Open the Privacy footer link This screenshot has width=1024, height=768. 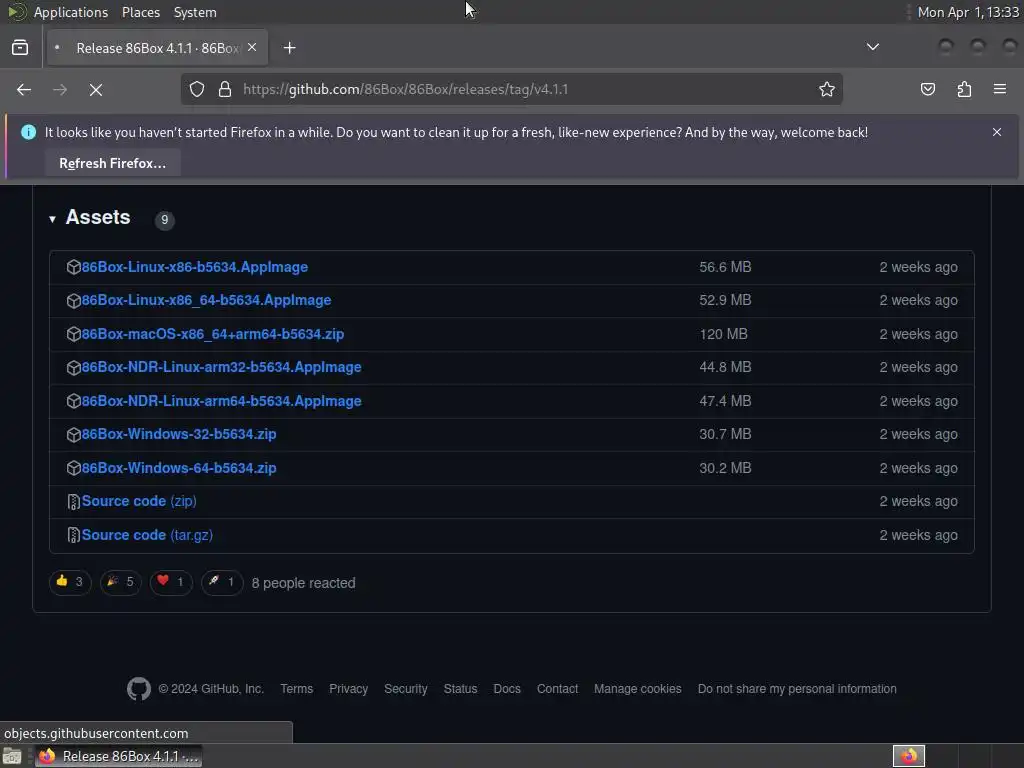point(348,689)
